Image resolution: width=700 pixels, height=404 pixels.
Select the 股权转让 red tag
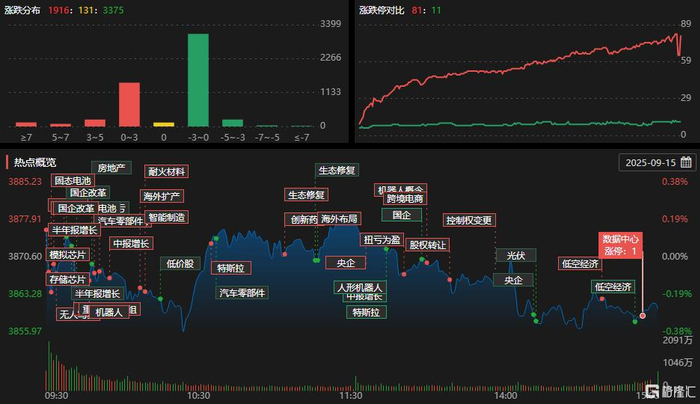point(428,245)
